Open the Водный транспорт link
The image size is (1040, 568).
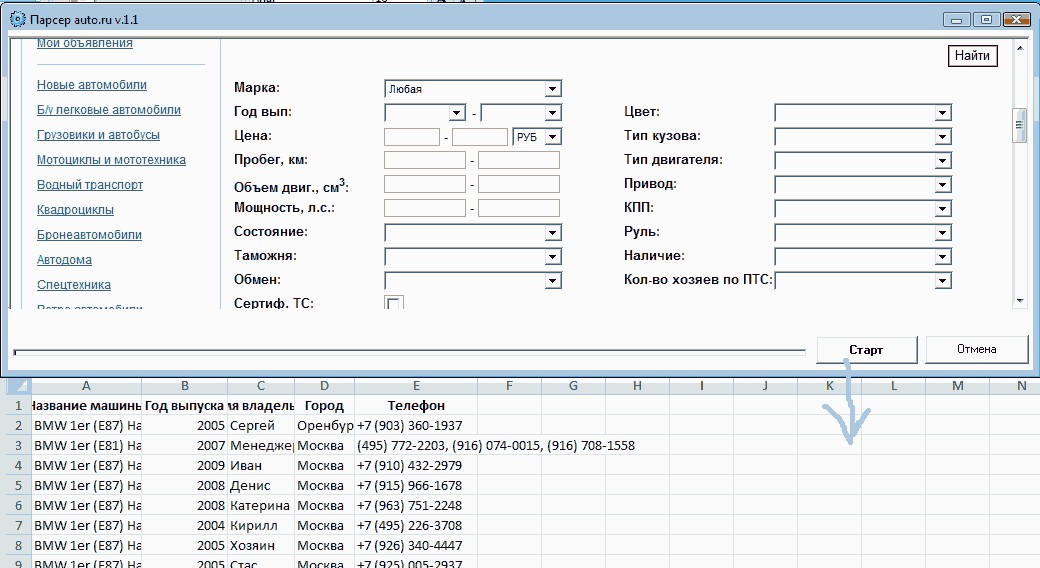tap(90, 185)
